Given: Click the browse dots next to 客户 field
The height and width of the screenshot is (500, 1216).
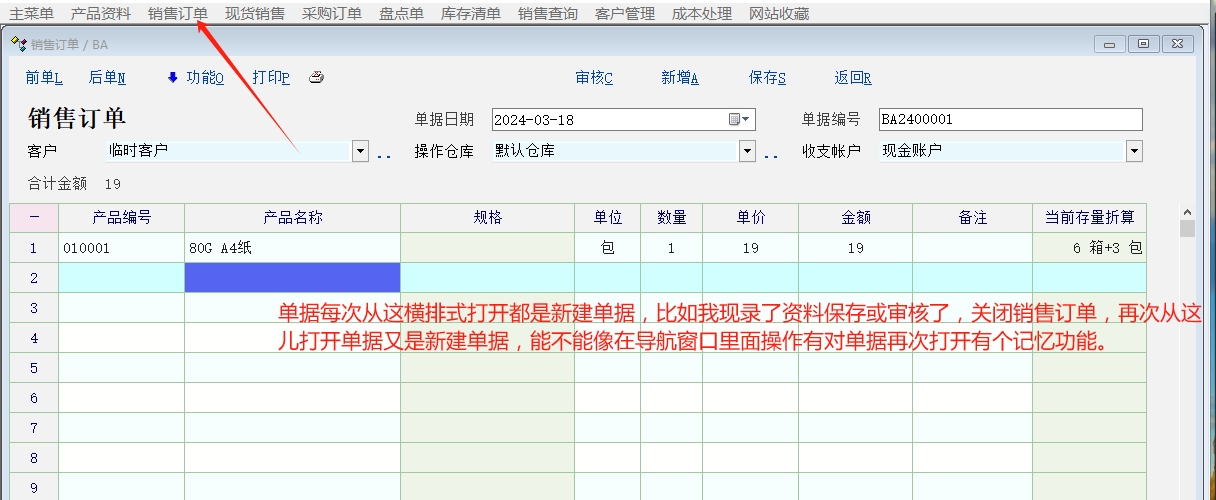Looking at the screenshot, I should [x=385, y=153].
